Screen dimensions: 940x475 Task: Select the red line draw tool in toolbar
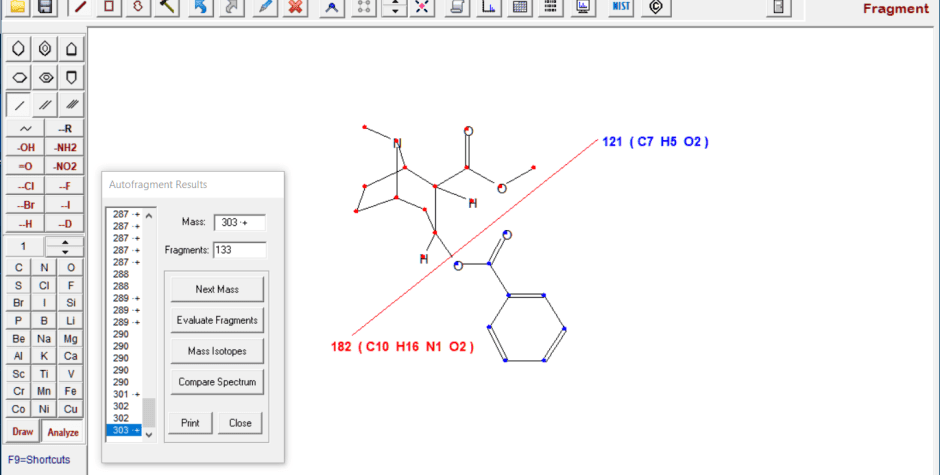80,7
